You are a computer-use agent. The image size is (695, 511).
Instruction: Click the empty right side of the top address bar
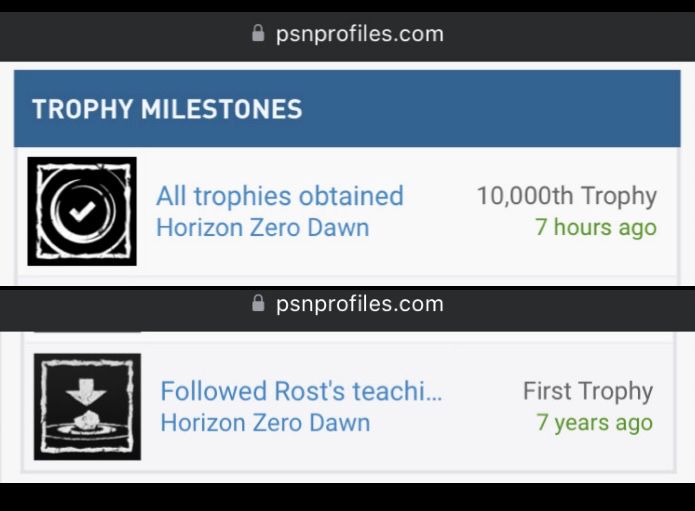pyautogui.click(x=580, y=34)
